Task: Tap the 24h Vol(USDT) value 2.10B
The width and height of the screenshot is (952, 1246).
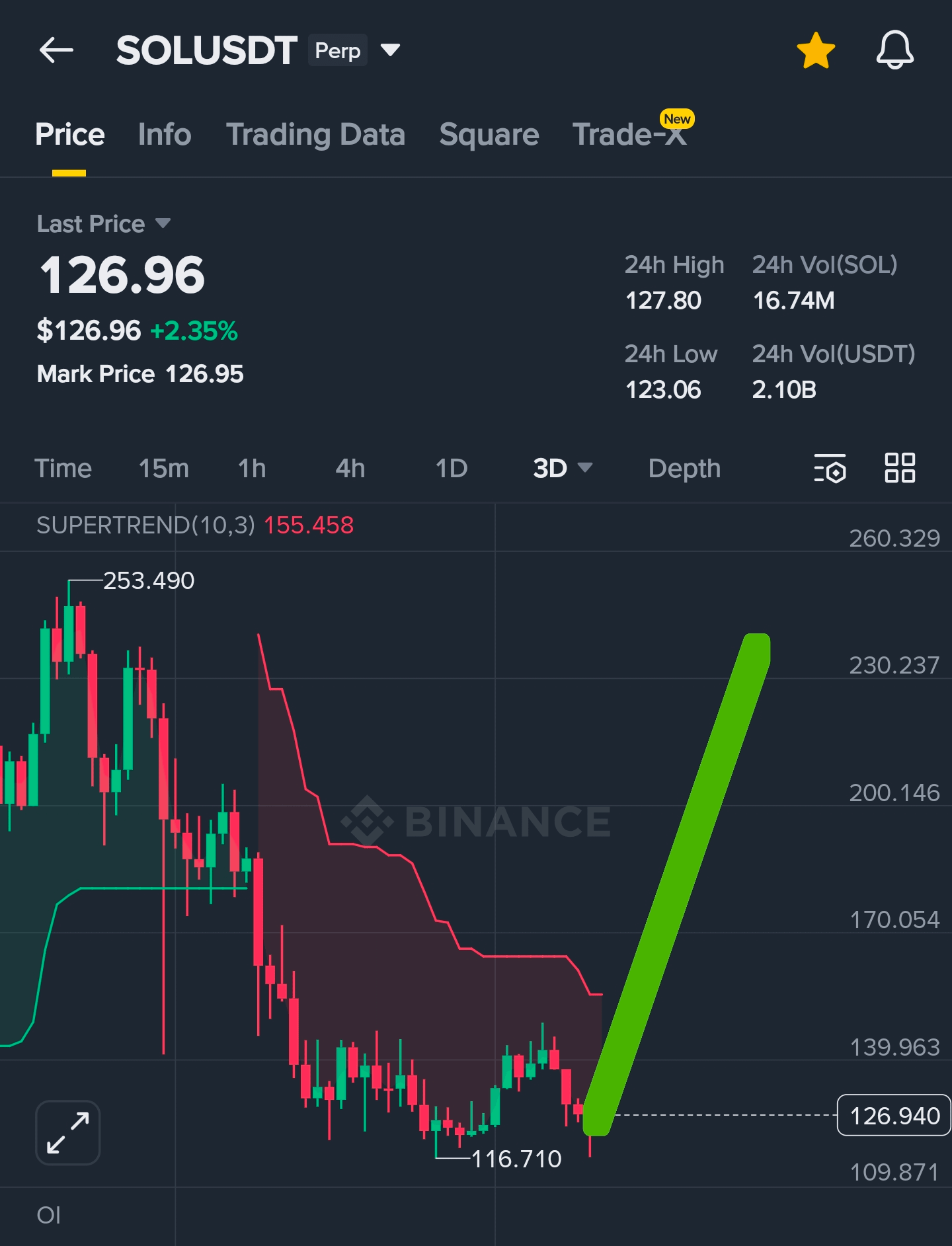Action: (784, 390)
